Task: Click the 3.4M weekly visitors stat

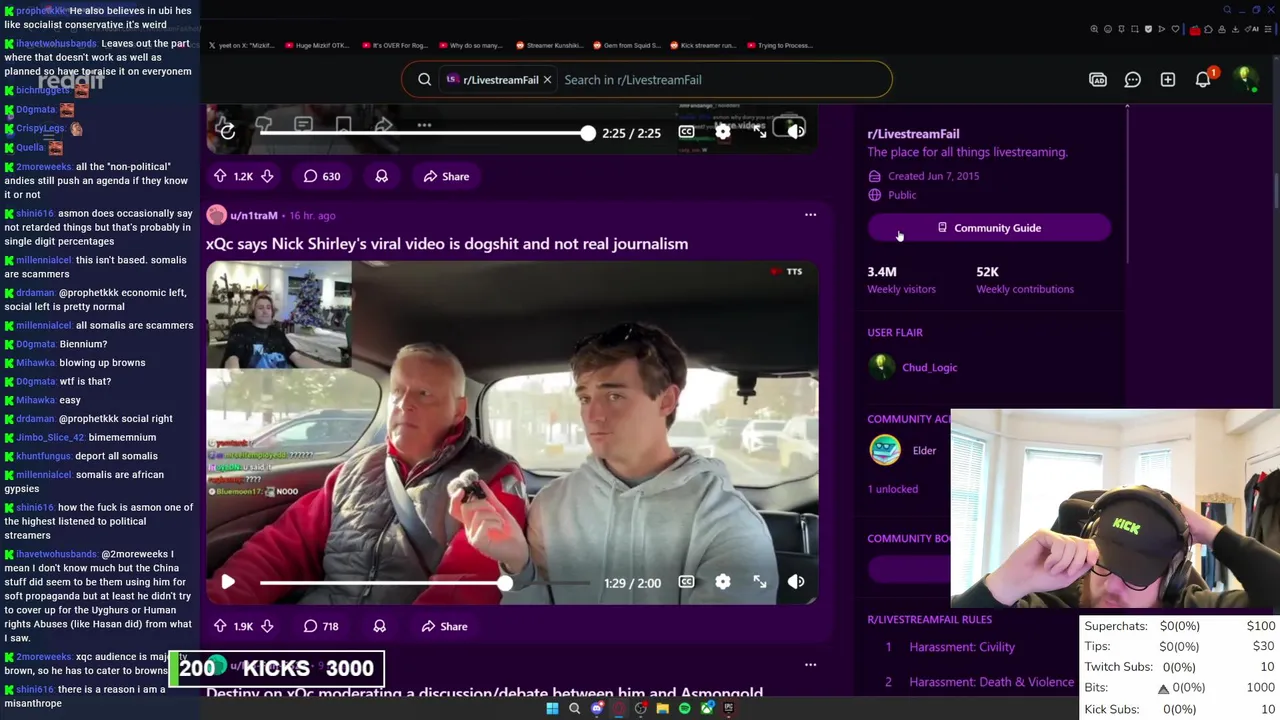Action: coord(901,280)
